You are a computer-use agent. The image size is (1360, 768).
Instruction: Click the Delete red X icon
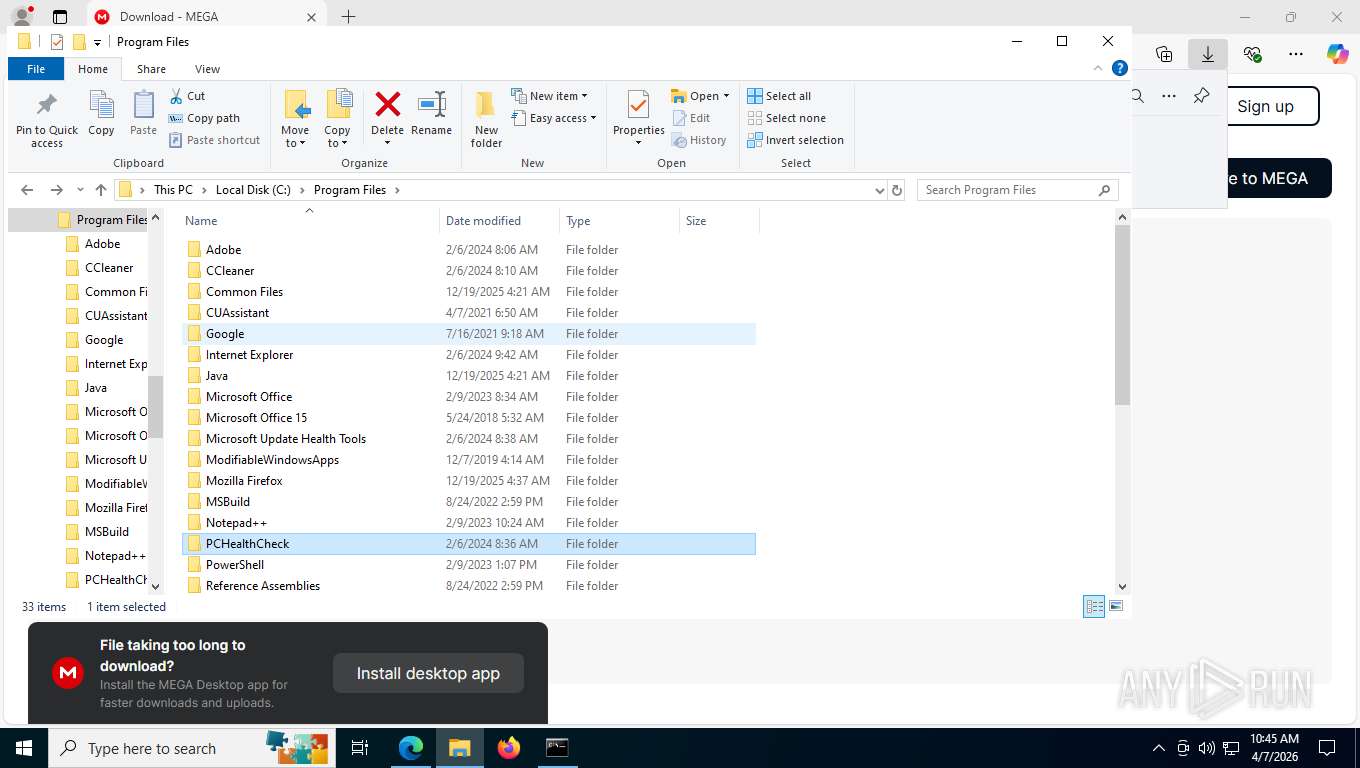[387, 104]
